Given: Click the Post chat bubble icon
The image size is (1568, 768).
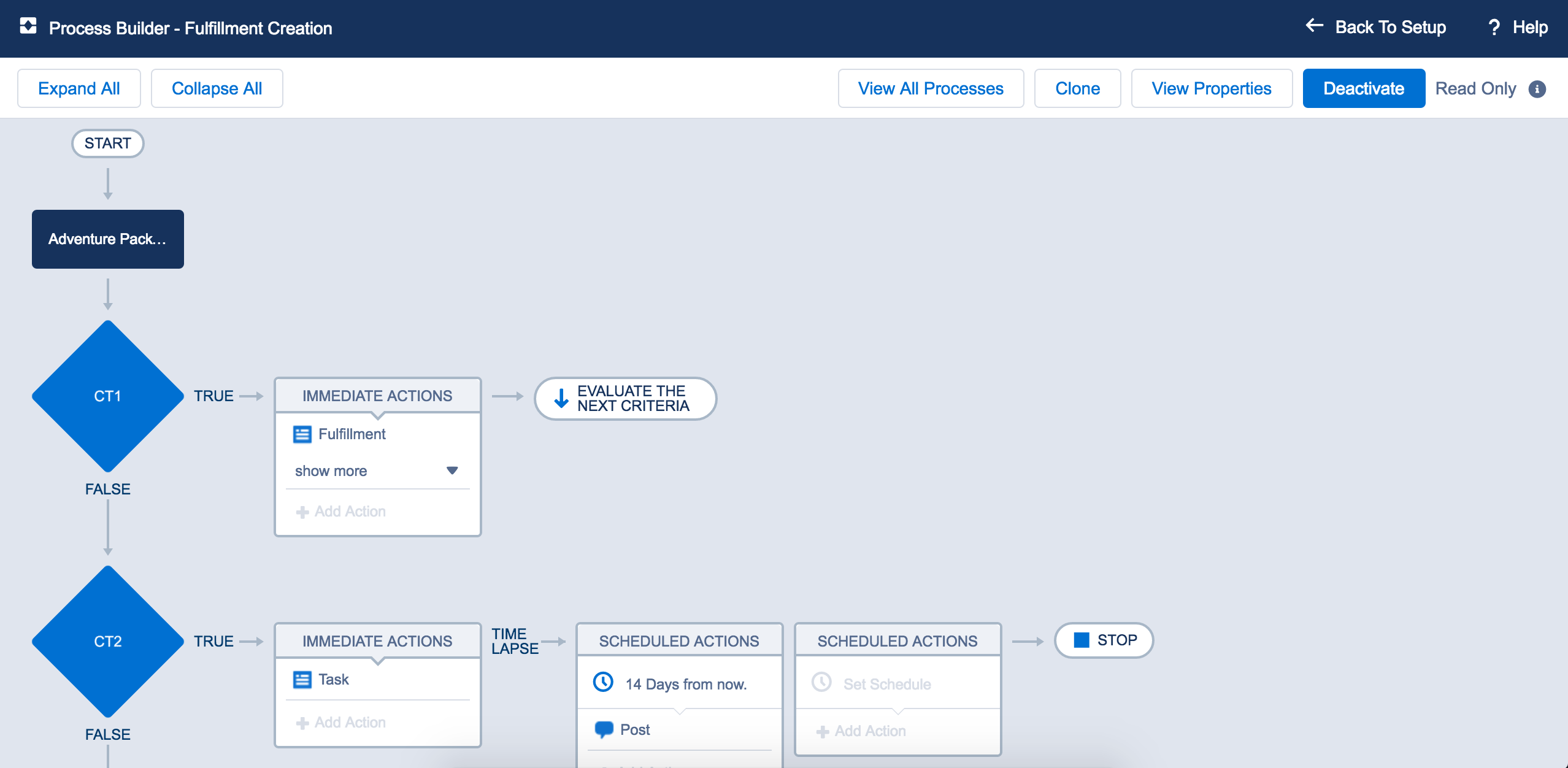Looking at the screenshot, I should 604,729.
